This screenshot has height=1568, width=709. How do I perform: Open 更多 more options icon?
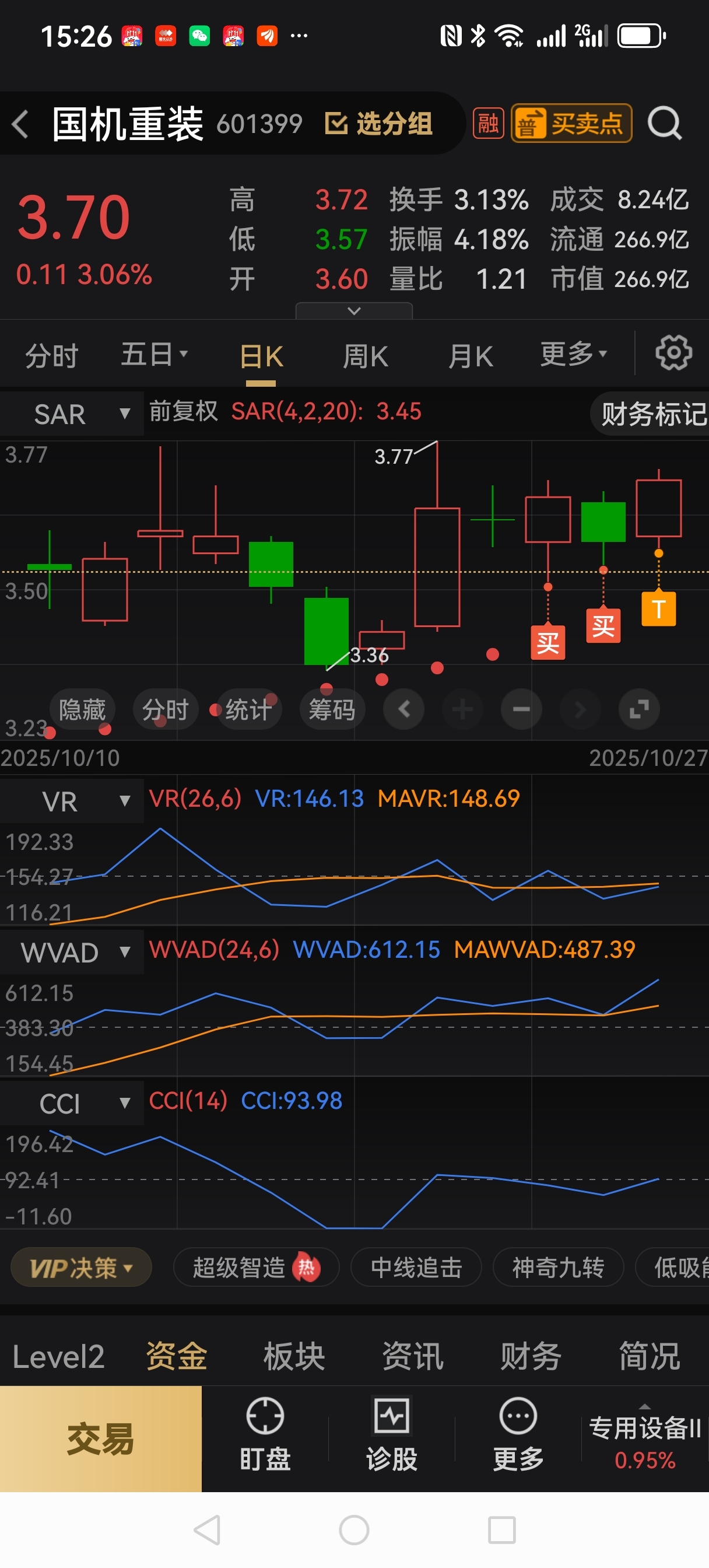coord(518,1434)
